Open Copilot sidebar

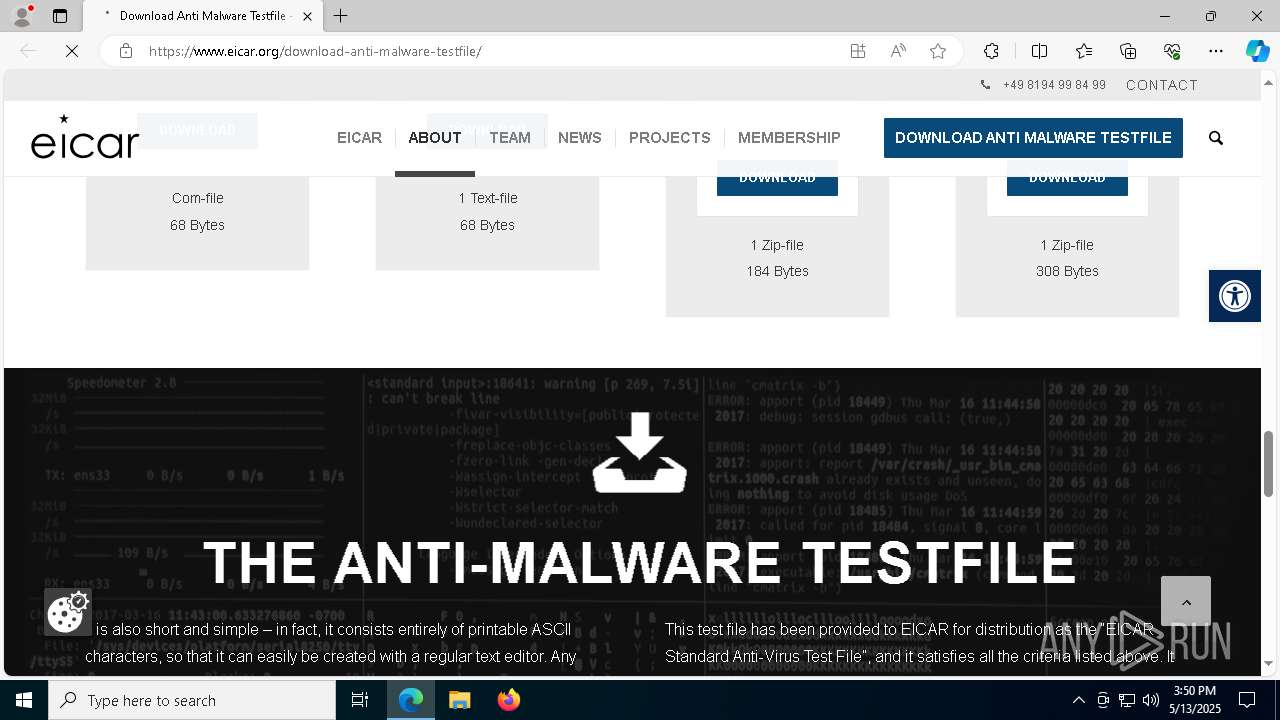pyautogui.click(x=1257, y=51)
